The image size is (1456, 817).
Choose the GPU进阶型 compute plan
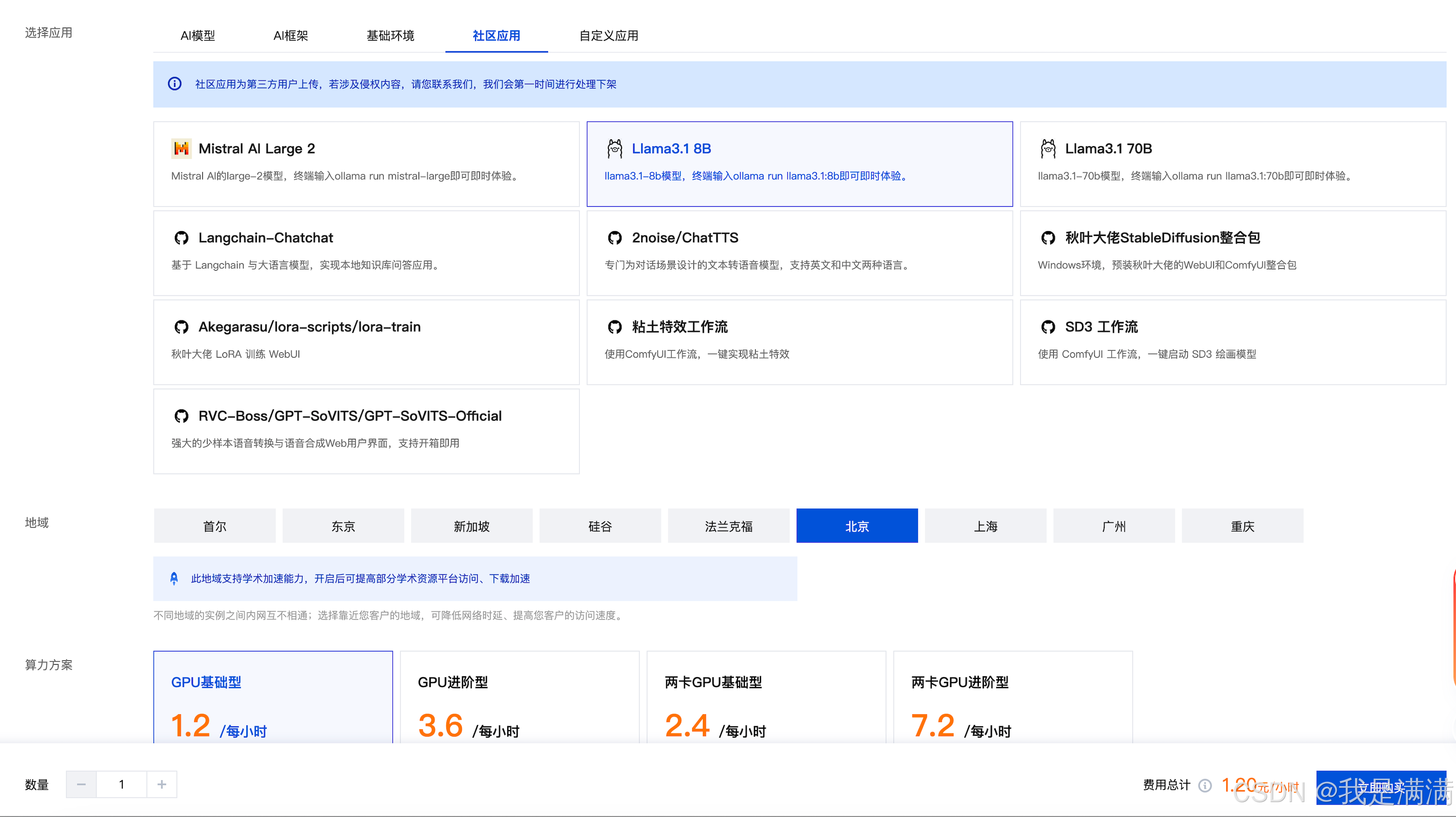(x=519, y=698)
